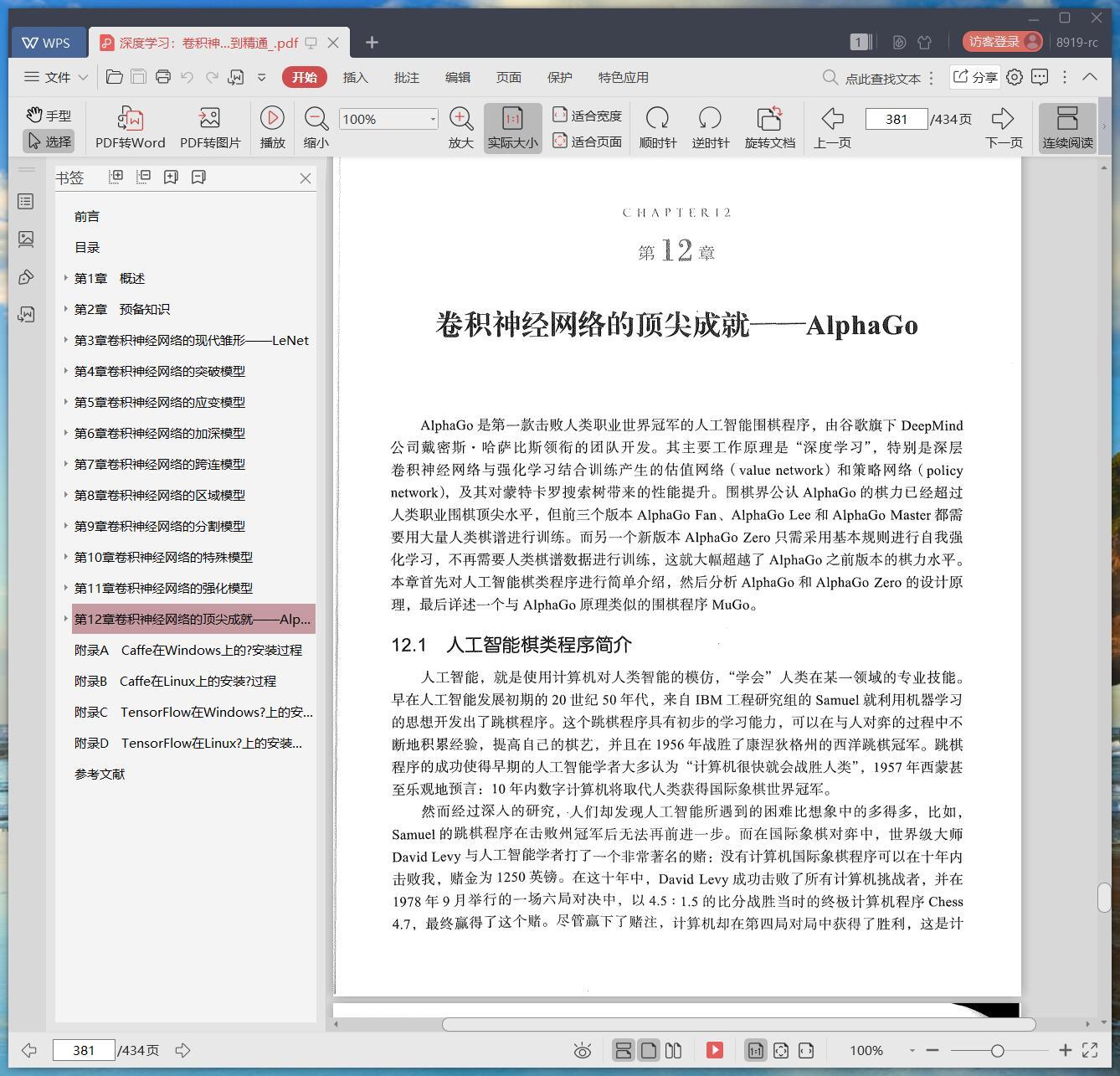1120x1076 pixels.
Task: Go to previous page (上一页)
Action: (832, 127)
